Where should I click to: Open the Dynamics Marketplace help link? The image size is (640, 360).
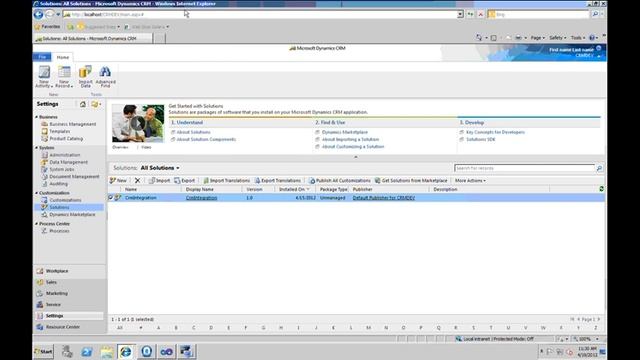point(344,132)
